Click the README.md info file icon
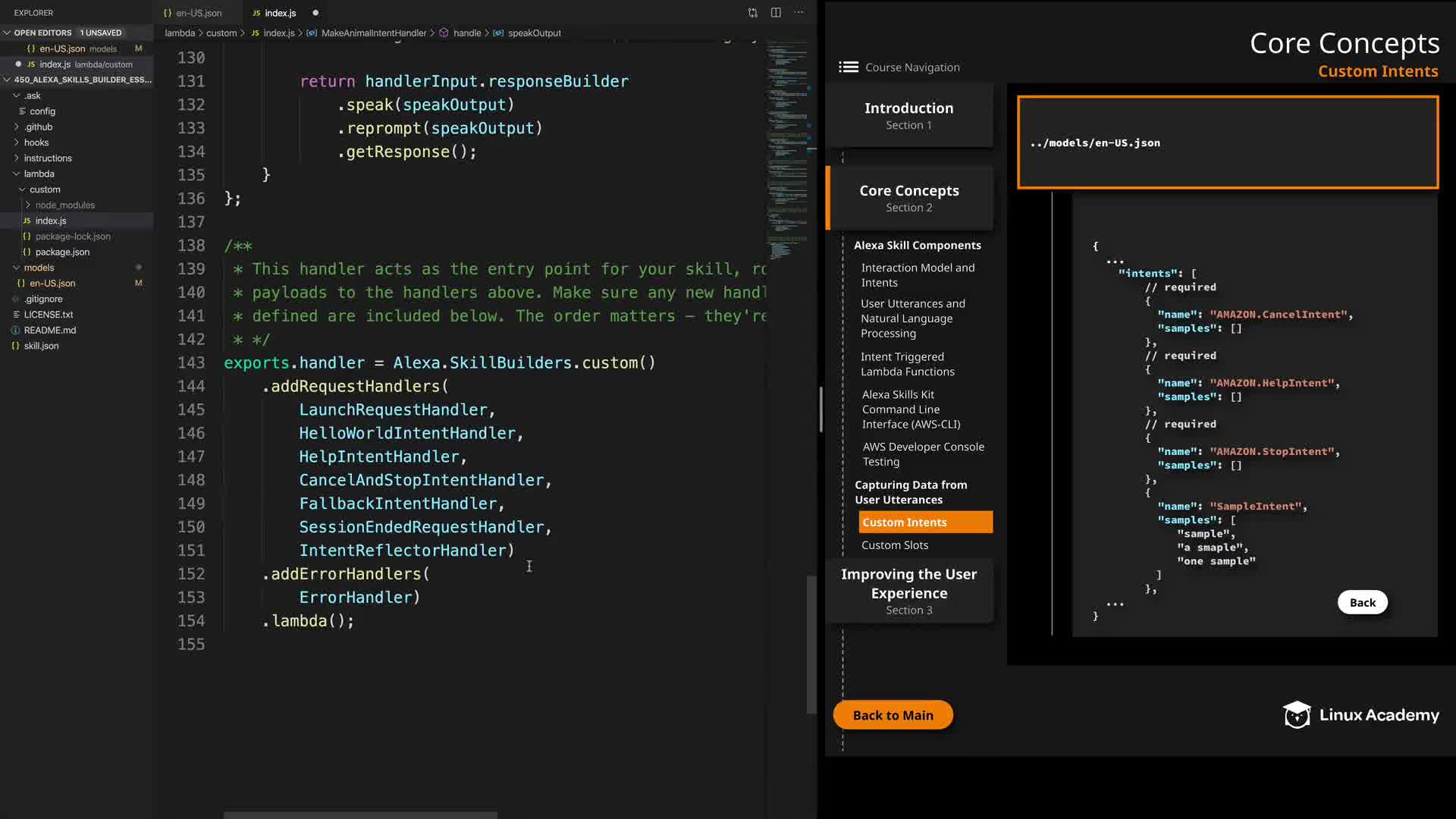The height and width of the screenshot is (819, 1456). [x=16, y=330]
